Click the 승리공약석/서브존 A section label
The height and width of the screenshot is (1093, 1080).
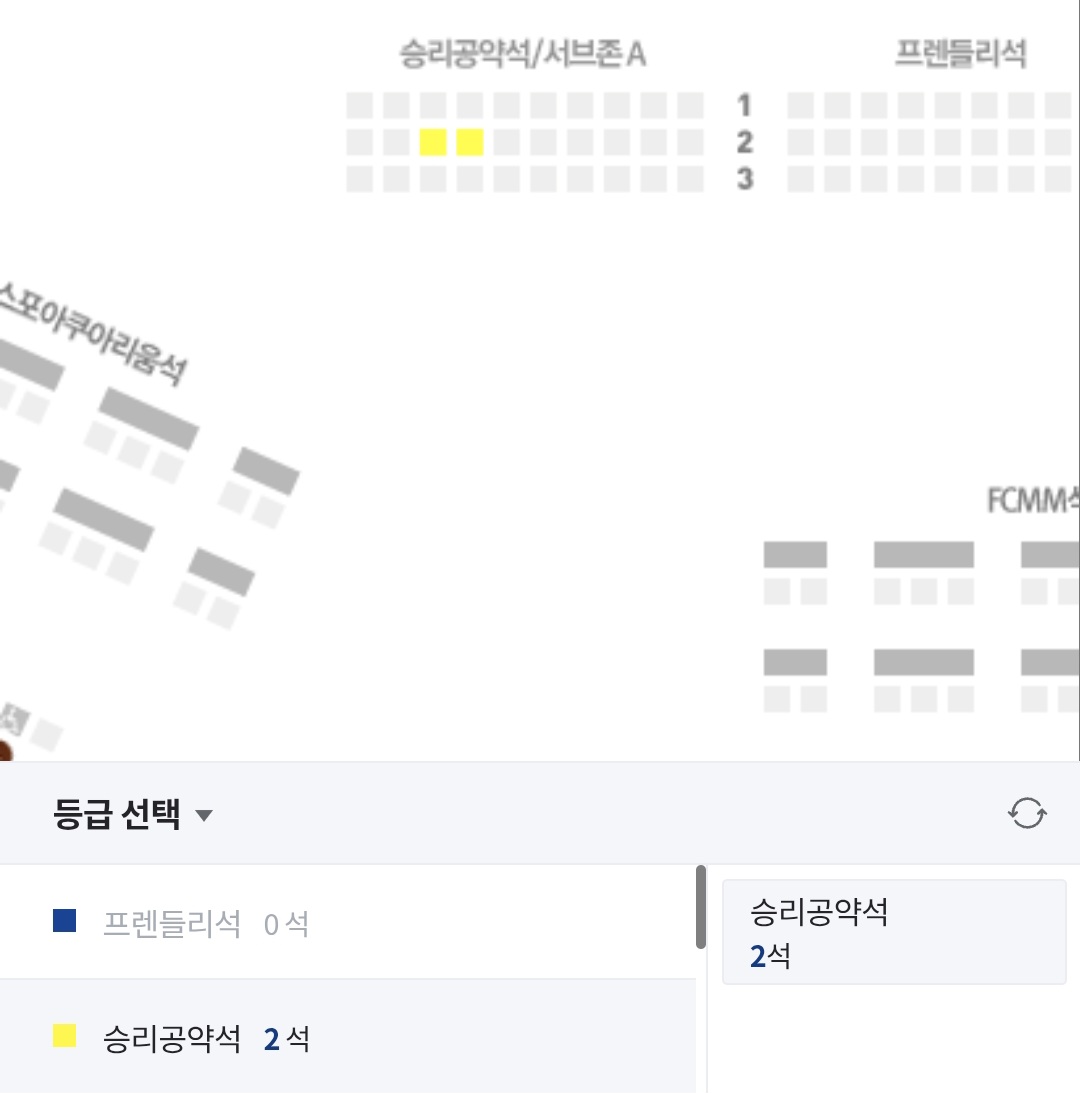pyautogui.click(x=522, y=54)
